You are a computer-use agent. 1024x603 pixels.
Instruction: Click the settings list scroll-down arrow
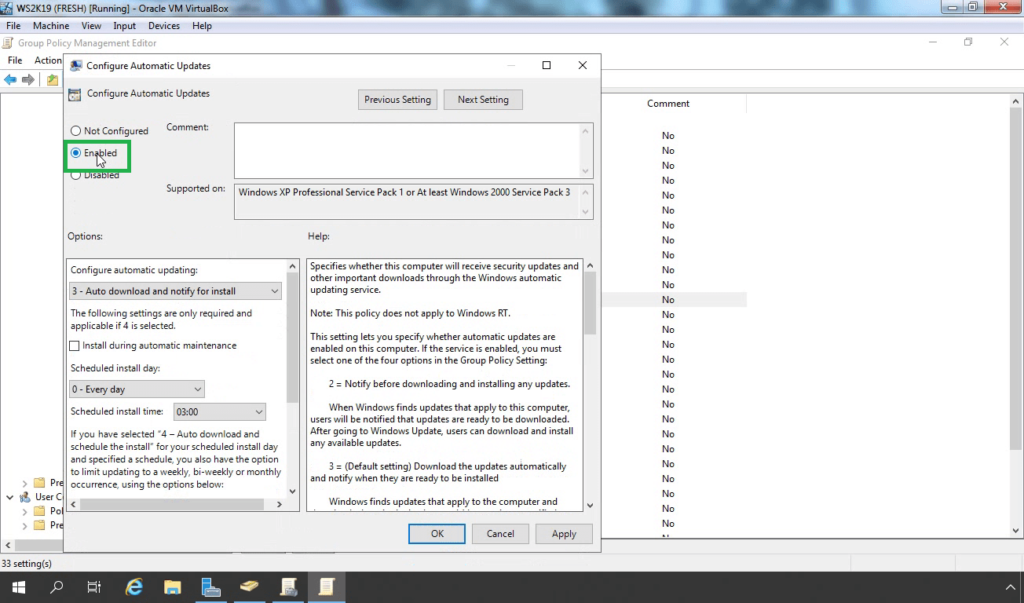pyautogui.click(x=1016, y=530)
